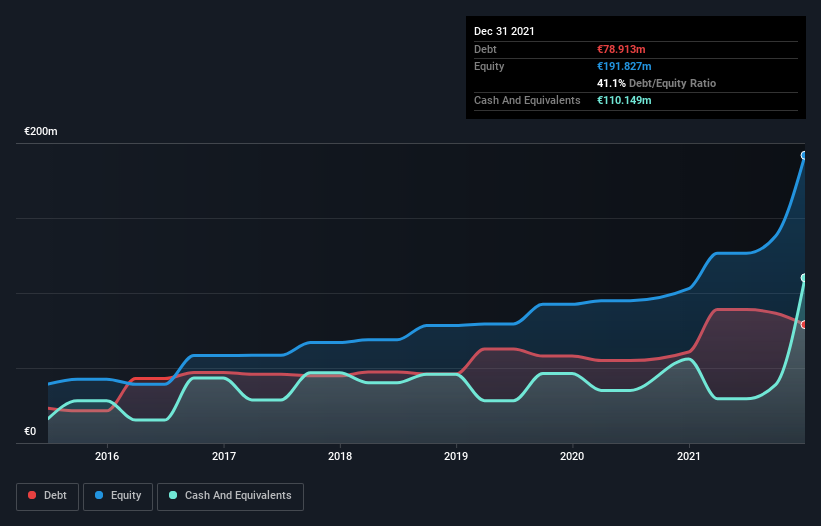Image resolution: width=821 pixels, height=526 pixels.
Task: Click Cash And Equivalents label in tooltip
Action: [527, 100]
